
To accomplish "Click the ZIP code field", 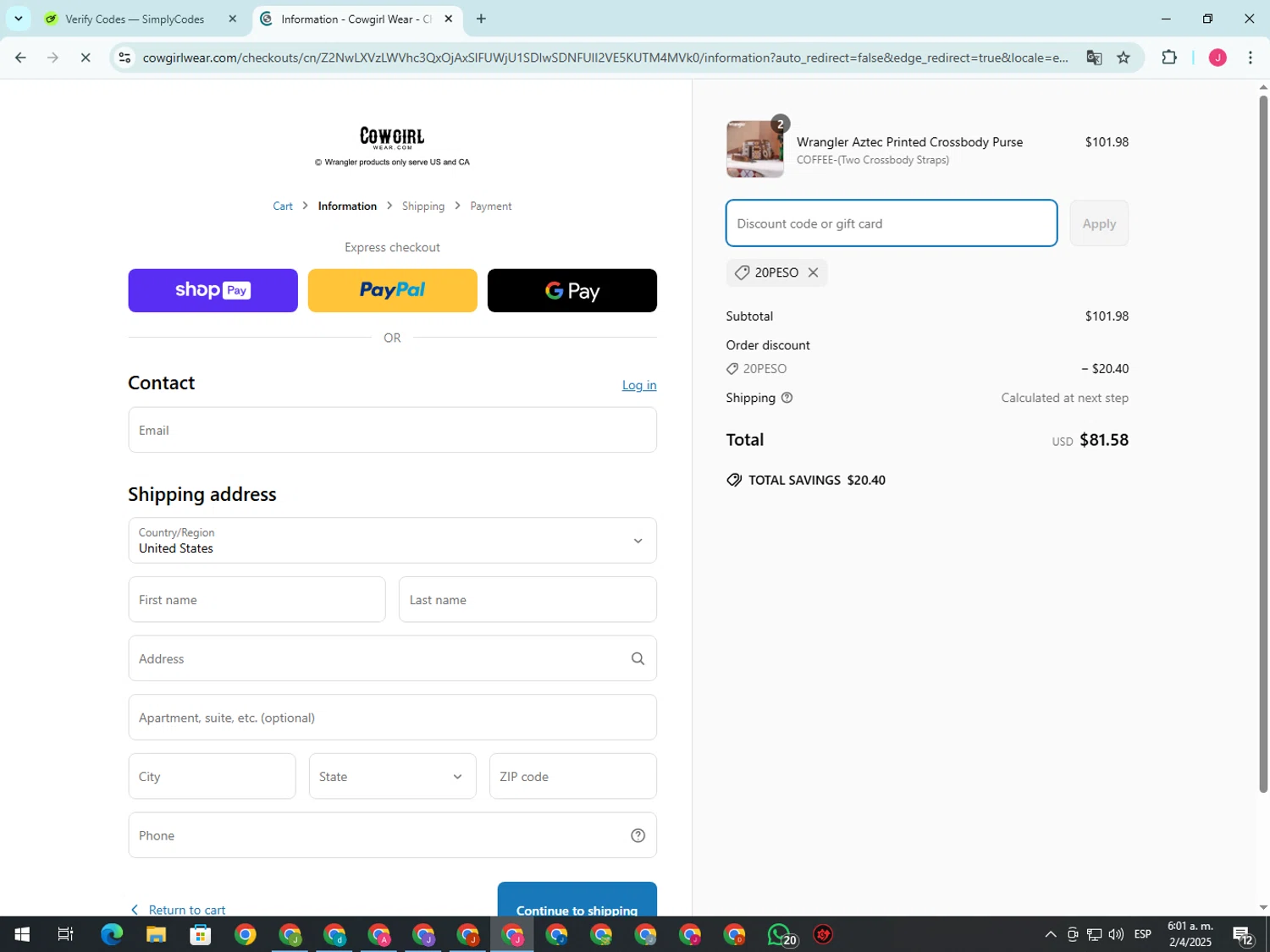I will (572, 776).
